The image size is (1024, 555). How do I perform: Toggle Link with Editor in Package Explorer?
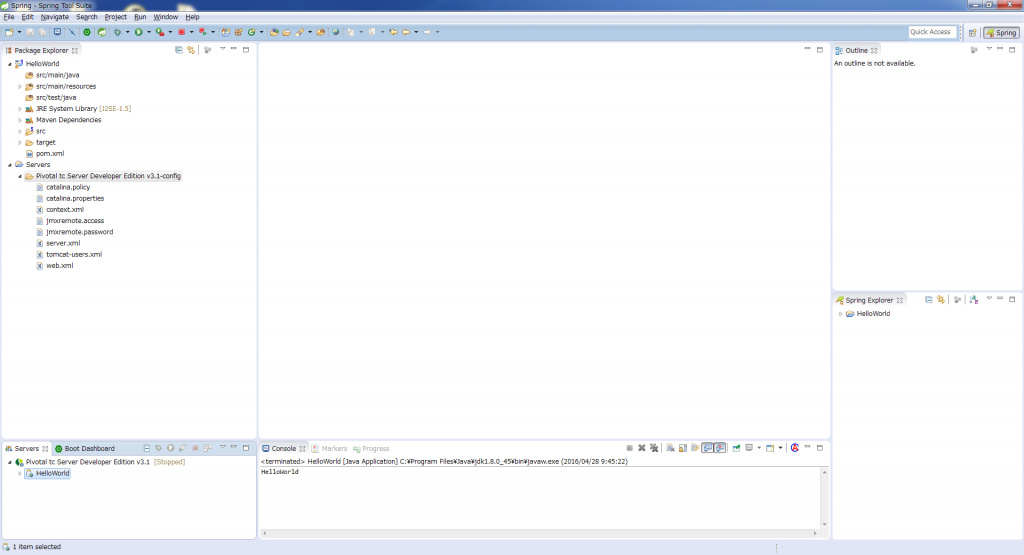pos(190,49)
